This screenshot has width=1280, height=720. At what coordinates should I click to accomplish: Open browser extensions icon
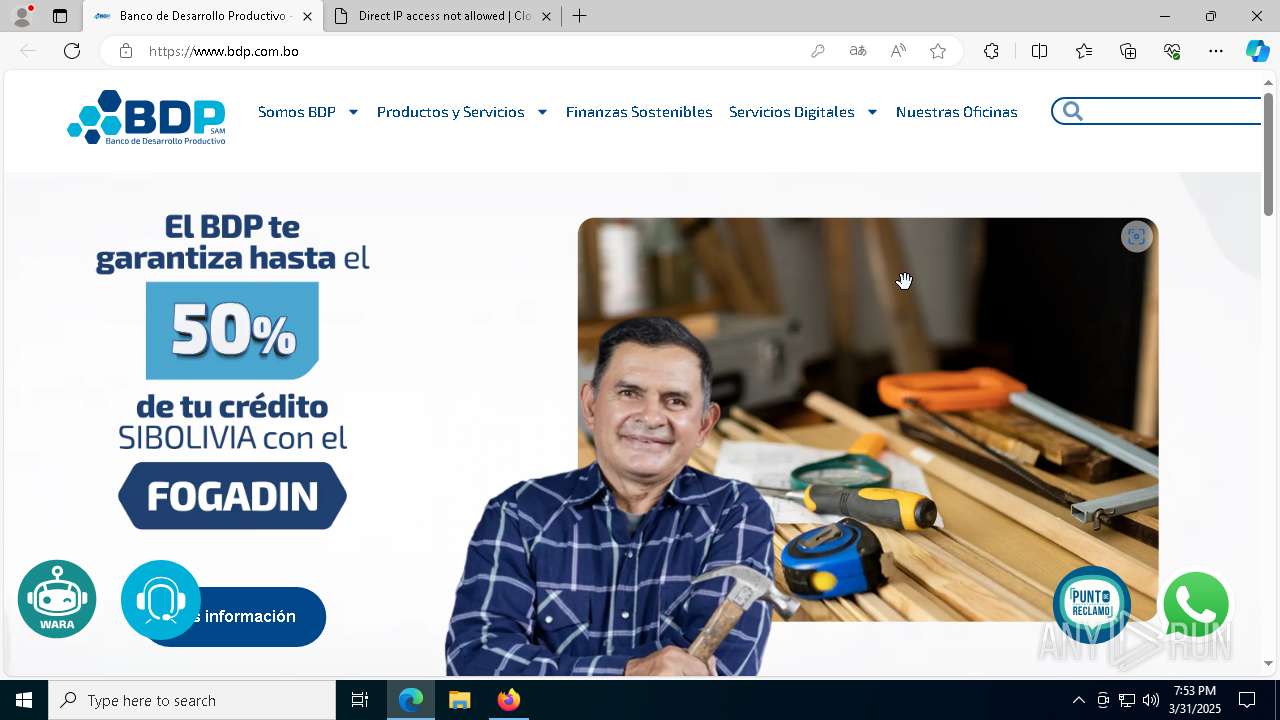[991, 51]
